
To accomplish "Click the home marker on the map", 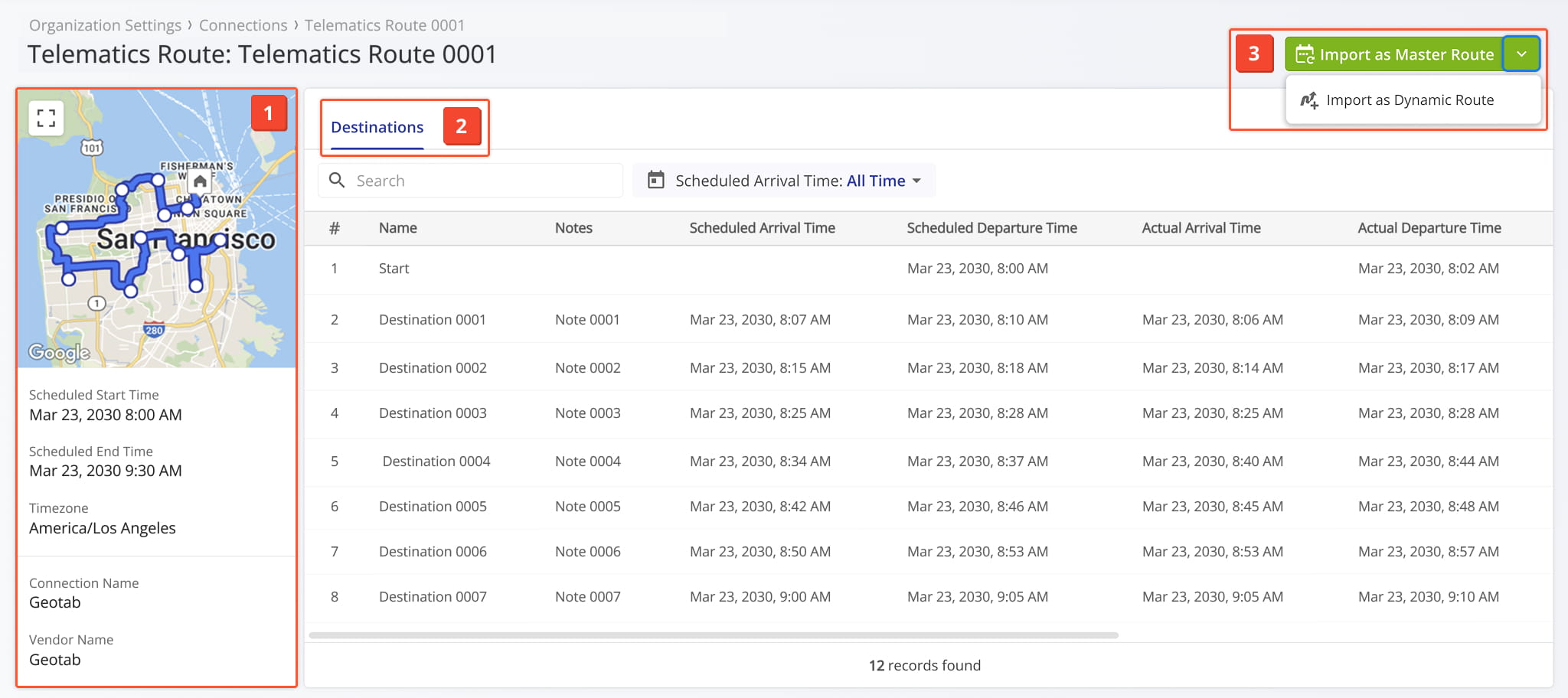I will 200,181.
